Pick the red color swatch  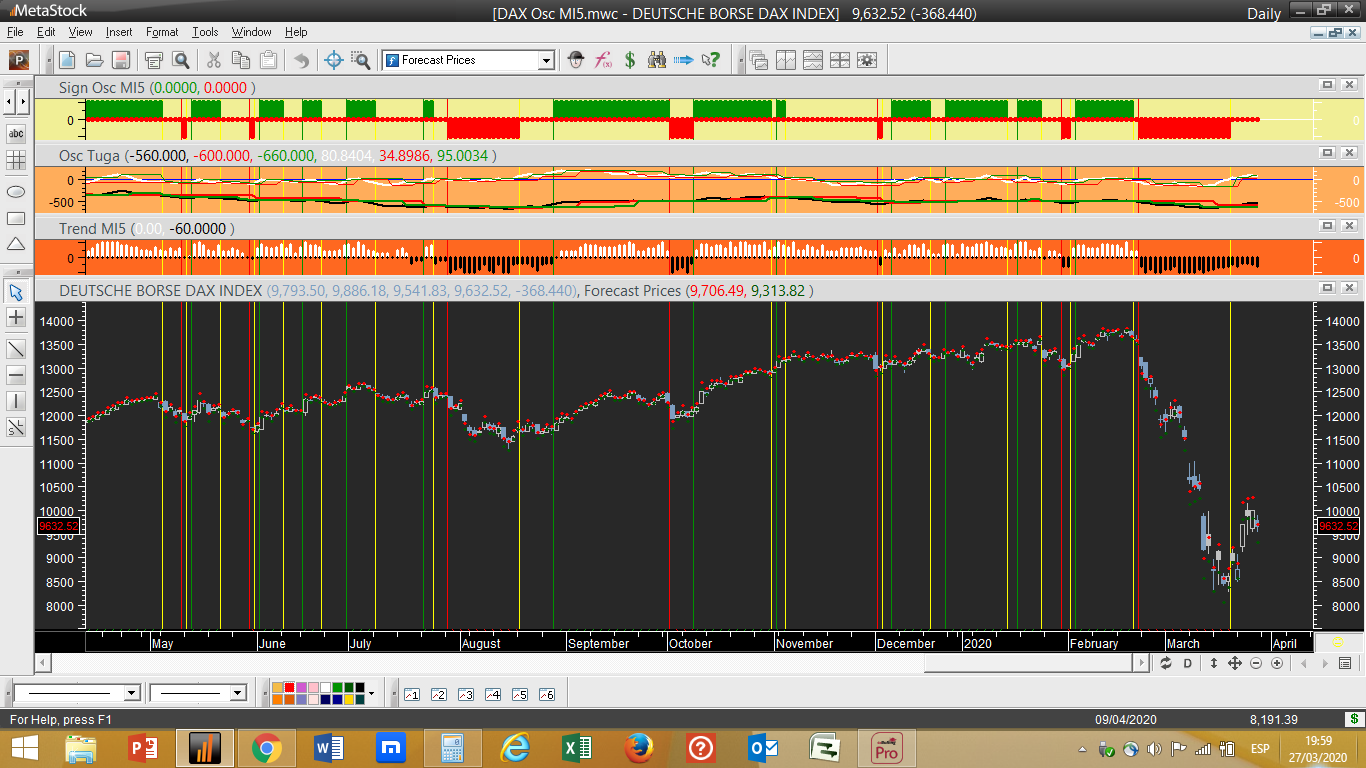tap(289, 688)
